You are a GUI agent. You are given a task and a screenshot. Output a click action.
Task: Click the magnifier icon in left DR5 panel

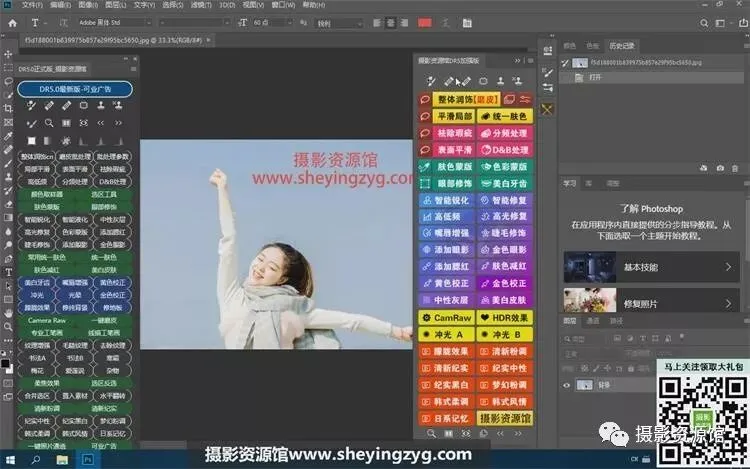click(49, 123)
